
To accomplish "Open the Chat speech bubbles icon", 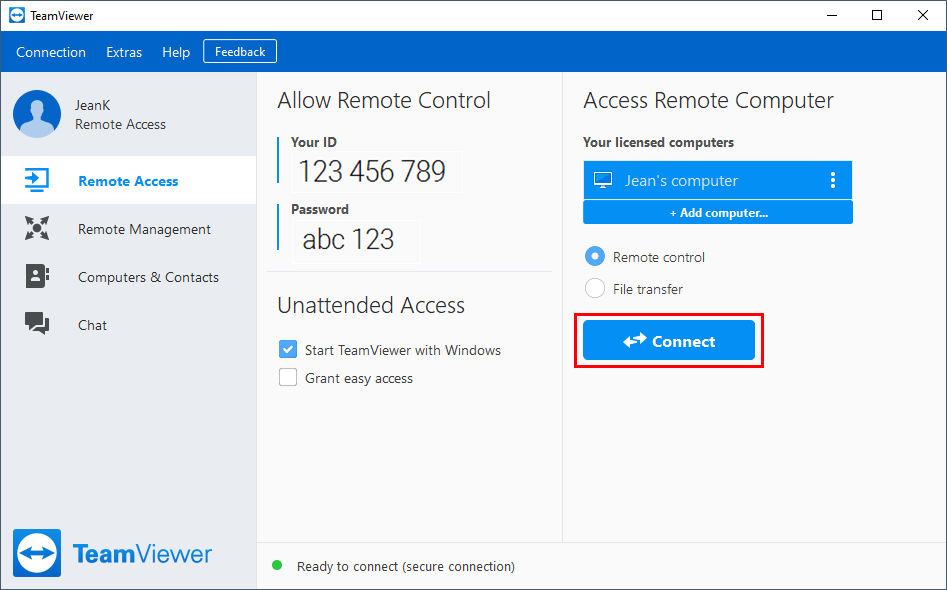I will pos(37,324).
